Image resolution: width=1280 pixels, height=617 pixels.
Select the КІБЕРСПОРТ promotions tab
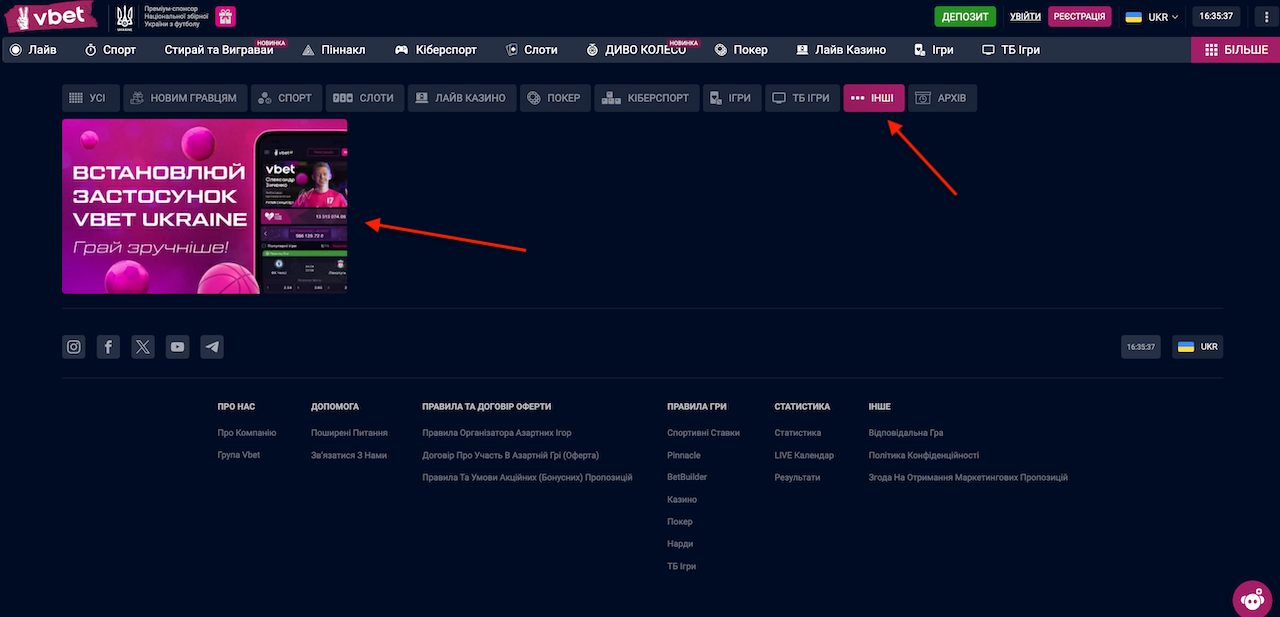pos(646,98)
